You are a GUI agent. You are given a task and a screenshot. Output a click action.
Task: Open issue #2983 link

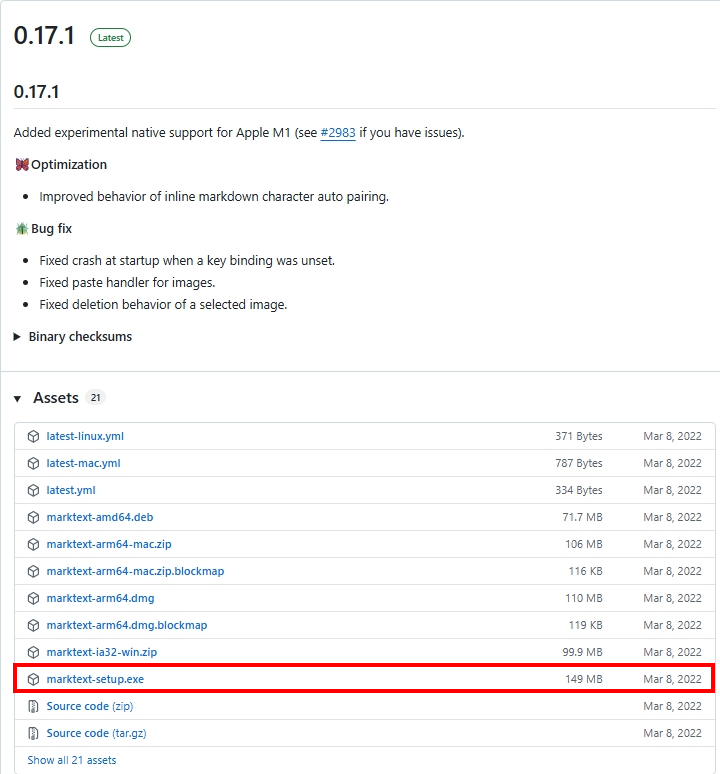pyautogui.click(x=337, y=133)
